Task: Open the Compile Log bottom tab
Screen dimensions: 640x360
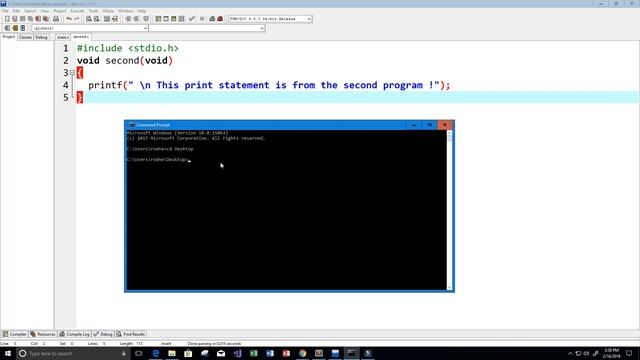Action: click(x=74, y=334)
